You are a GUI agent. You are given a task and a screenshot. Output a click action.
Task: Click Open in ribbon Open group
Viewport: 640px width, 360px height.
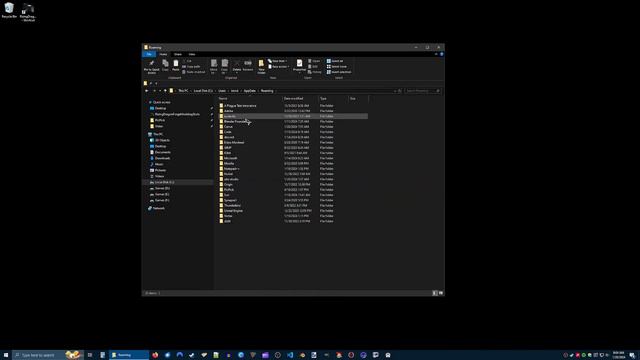(314, 61)
